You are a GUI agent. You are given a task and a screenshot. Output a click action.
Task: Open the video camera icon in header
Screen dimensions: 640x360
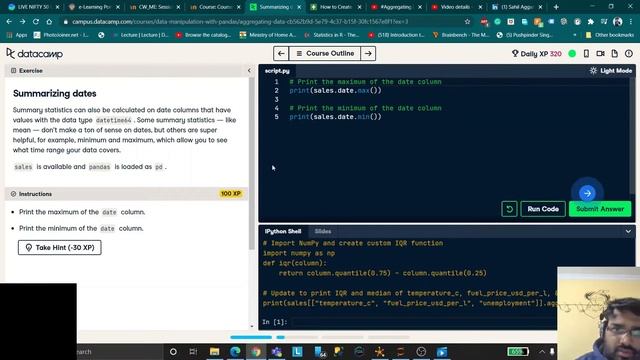click(x=600, y=53)
